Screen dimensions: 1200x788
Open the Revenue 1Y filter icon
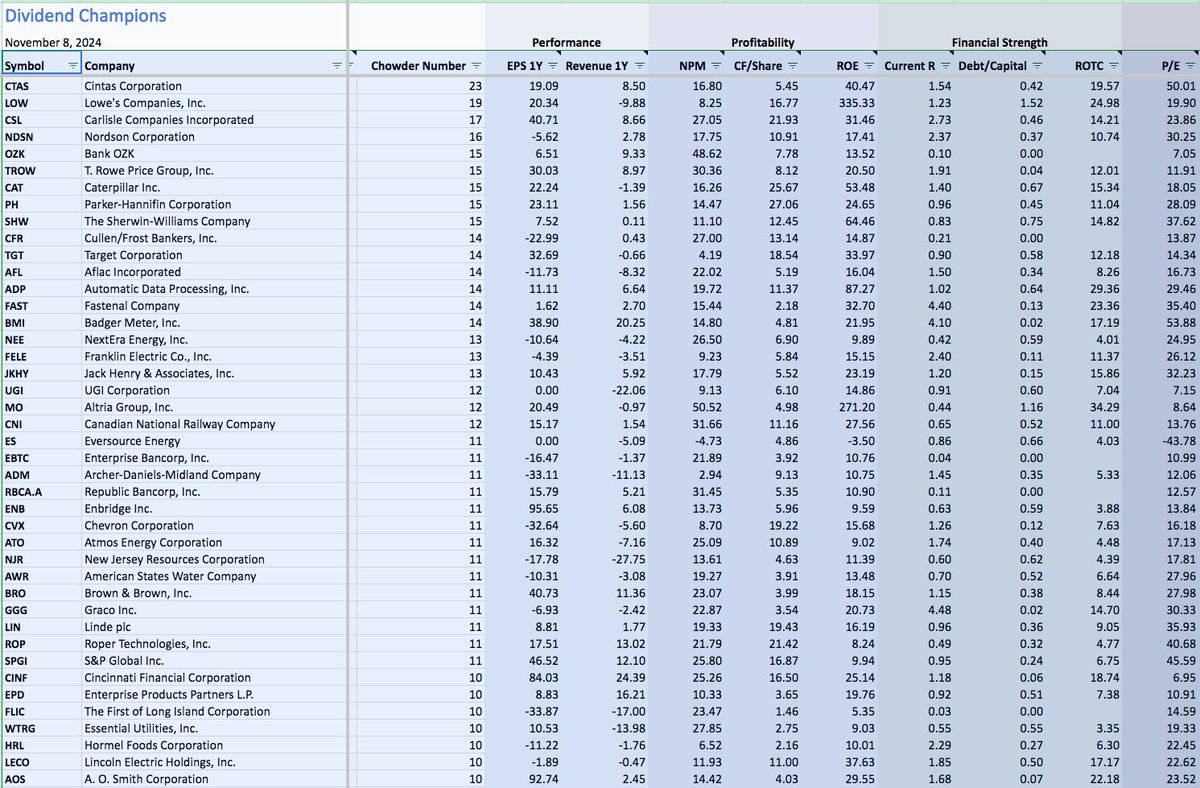(x=639, y=66)
